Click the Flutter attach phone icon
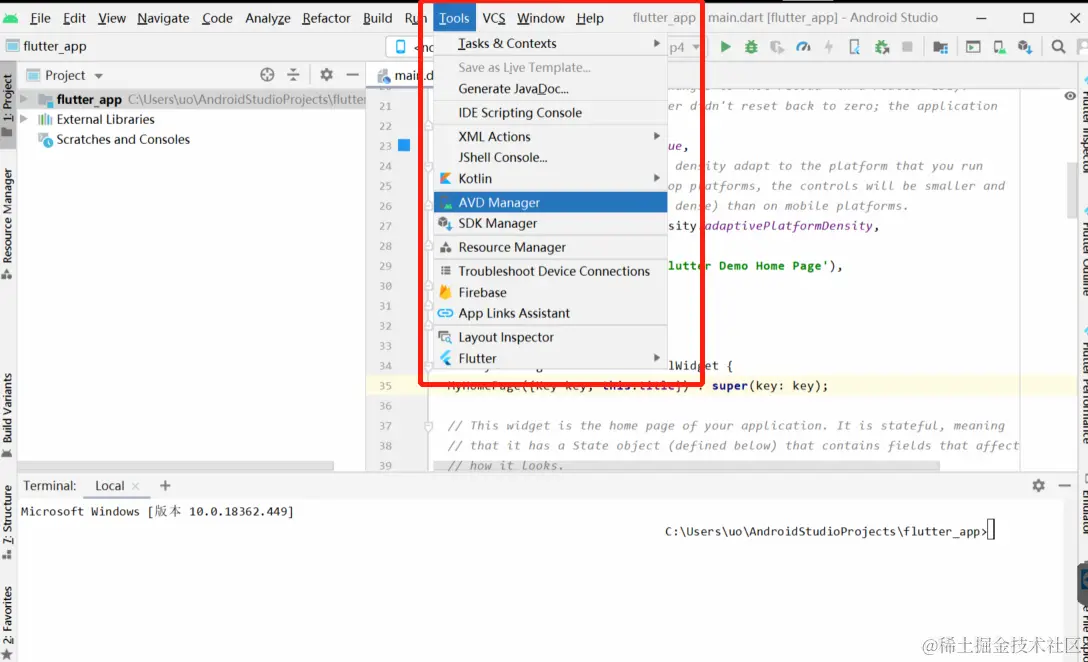 [855, 46]
